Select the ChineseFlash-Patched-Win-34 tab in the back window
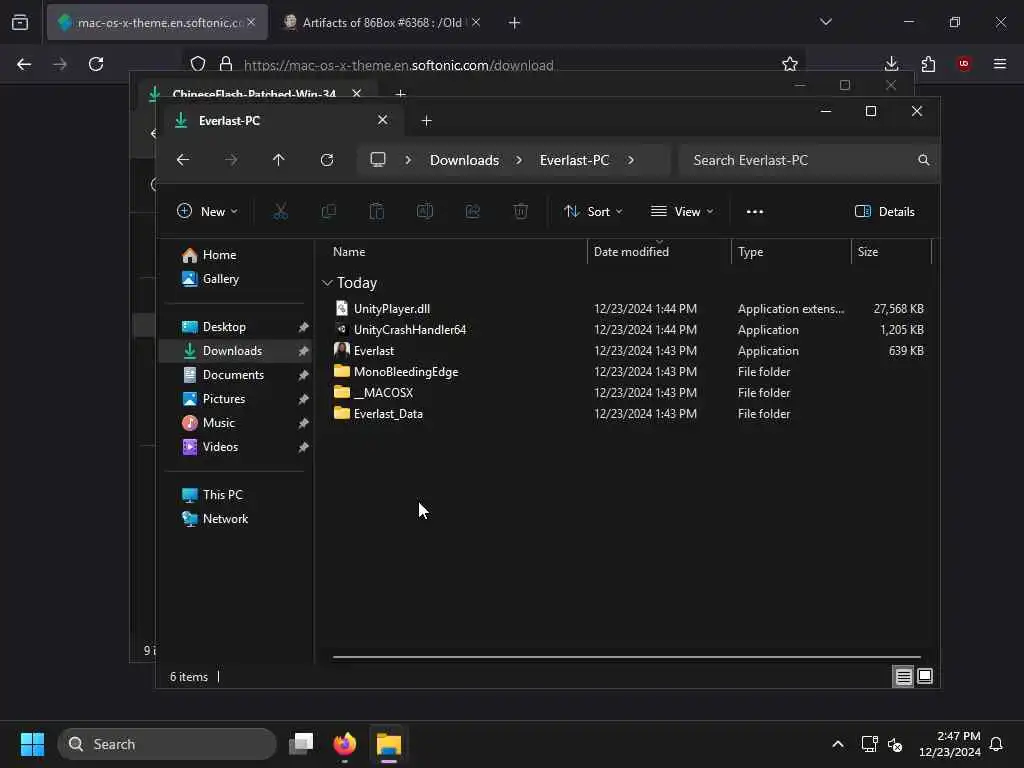The image size is (1024, 768). pos(255,93)
